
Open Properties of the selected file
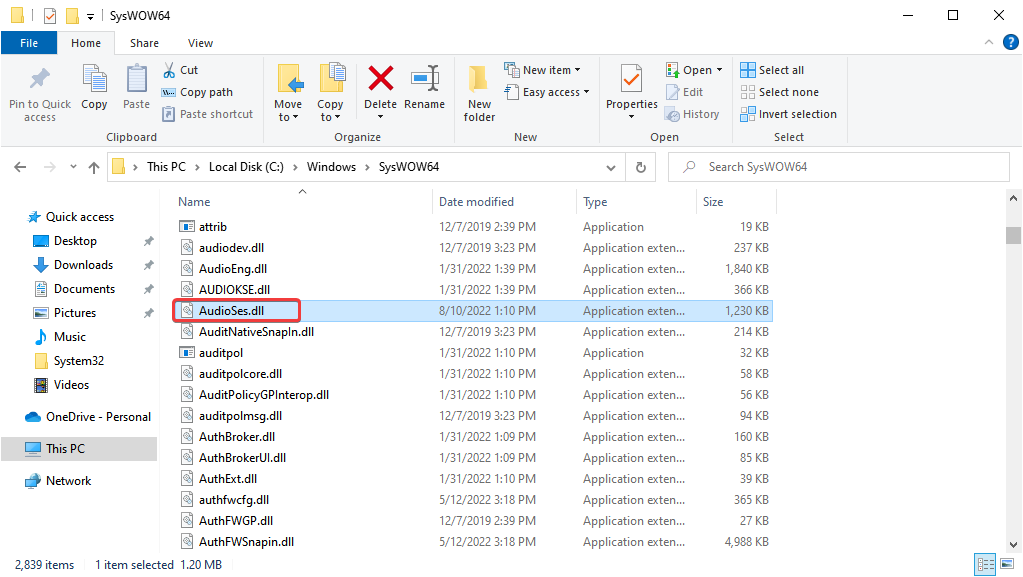click(x=632, y=86)
